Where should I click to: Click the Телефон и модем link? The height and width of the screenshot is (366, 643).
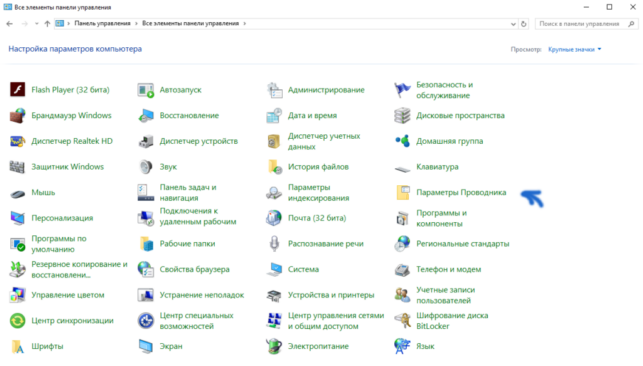point(449,269)
